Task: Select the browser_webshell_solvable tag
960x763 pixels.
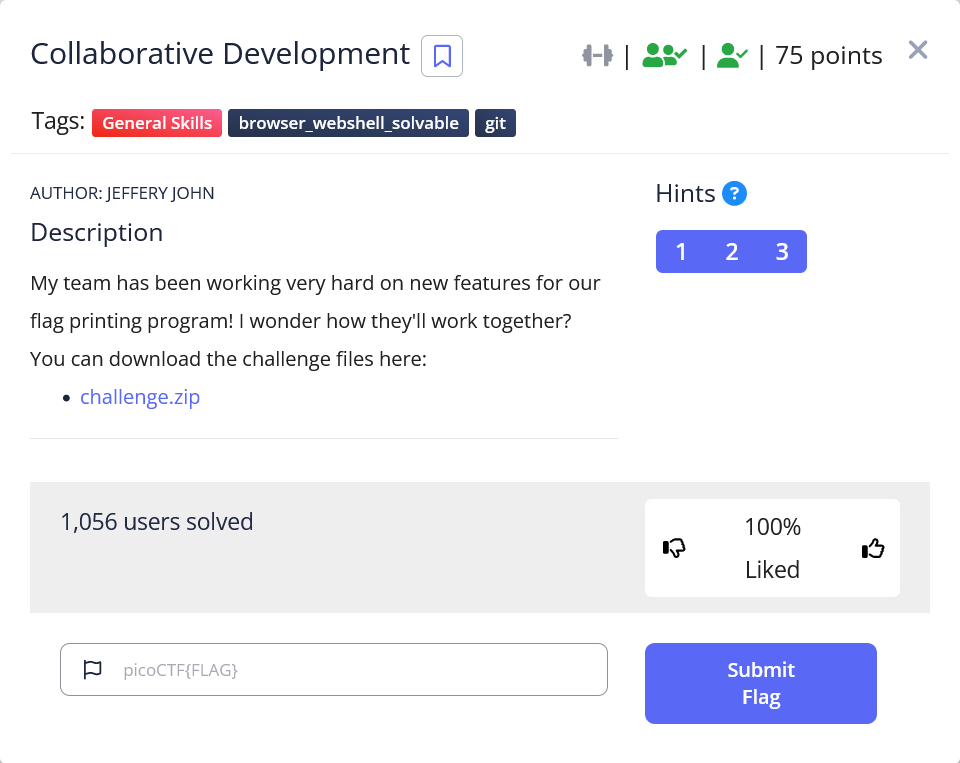Action: click(x=348, y=123)
